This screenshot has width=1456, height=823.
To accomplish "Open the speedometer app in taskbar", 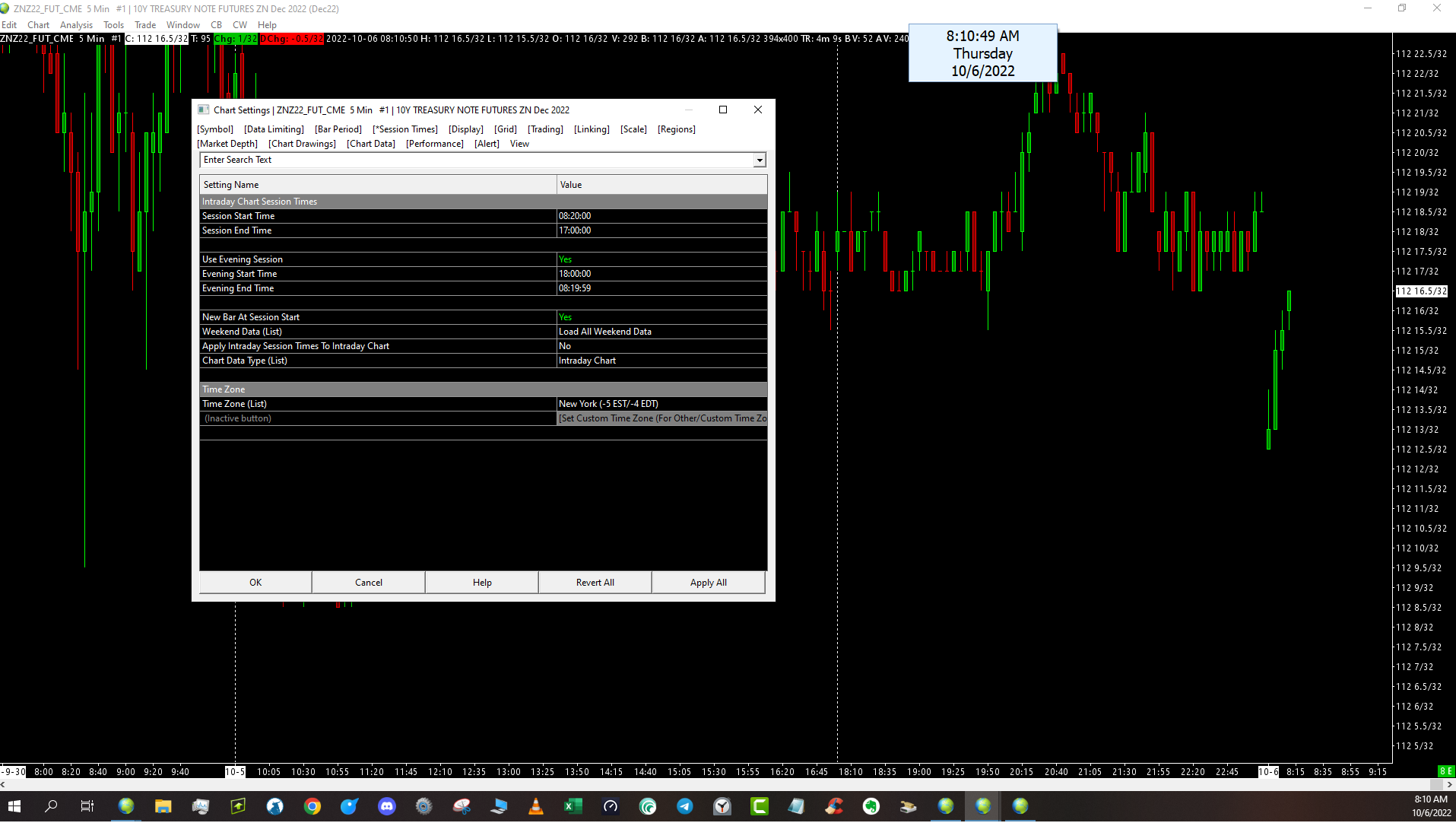I will click(611, 806).
